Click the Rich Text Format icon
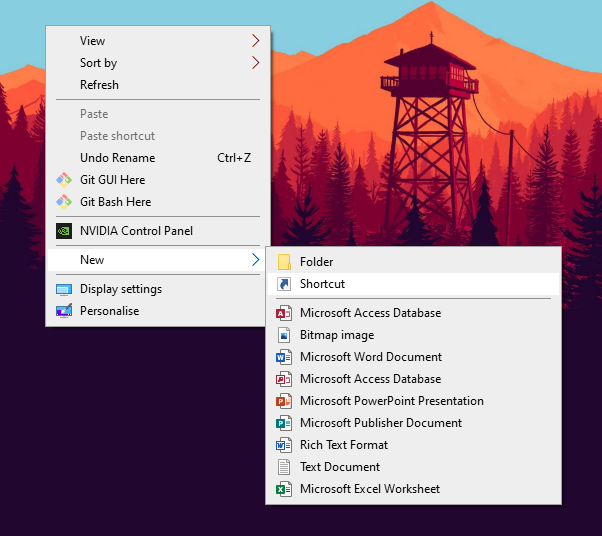Screen dimensions: 602x536 point(284,445)
